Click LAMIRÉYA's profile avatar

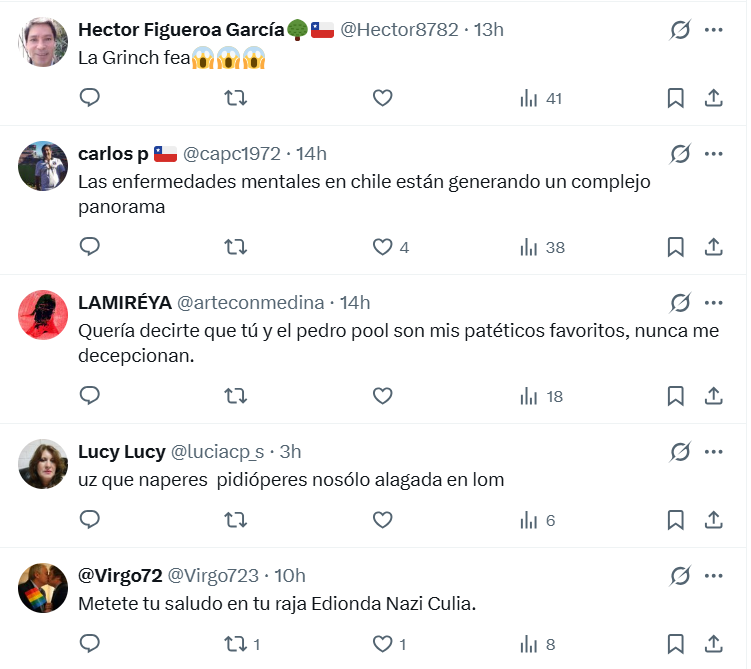coord(43,316)
